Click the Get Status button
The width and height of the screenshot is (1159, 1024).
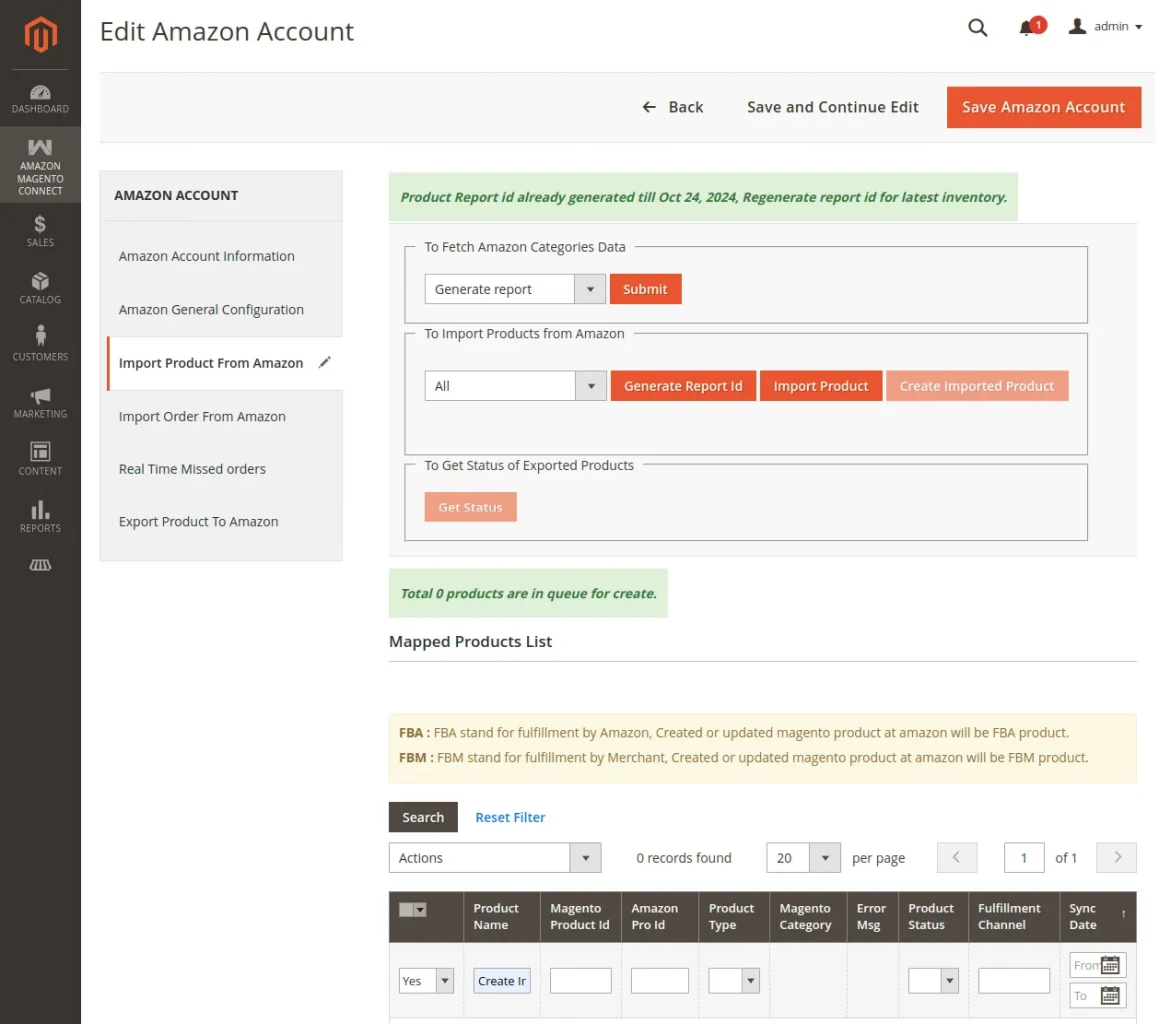click(x=470, y=507)
